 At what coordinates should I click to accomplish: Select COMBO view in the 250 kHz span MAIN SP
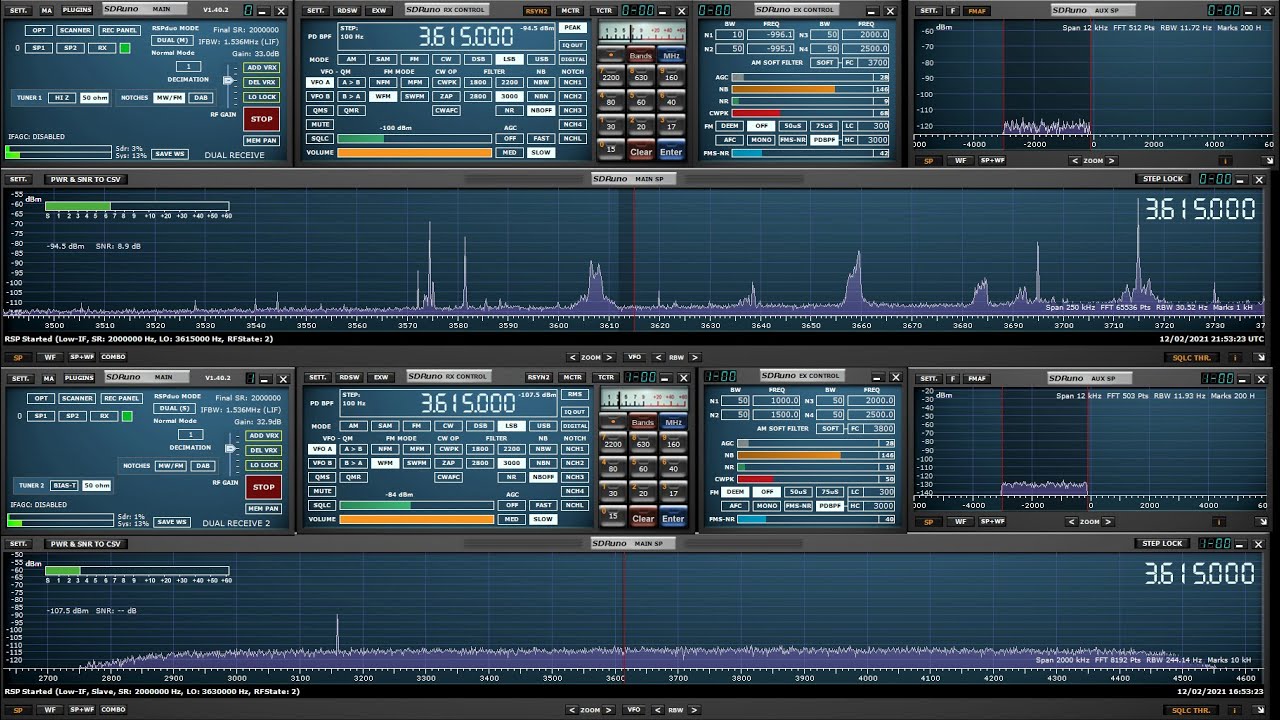click(x=114, y=357)
